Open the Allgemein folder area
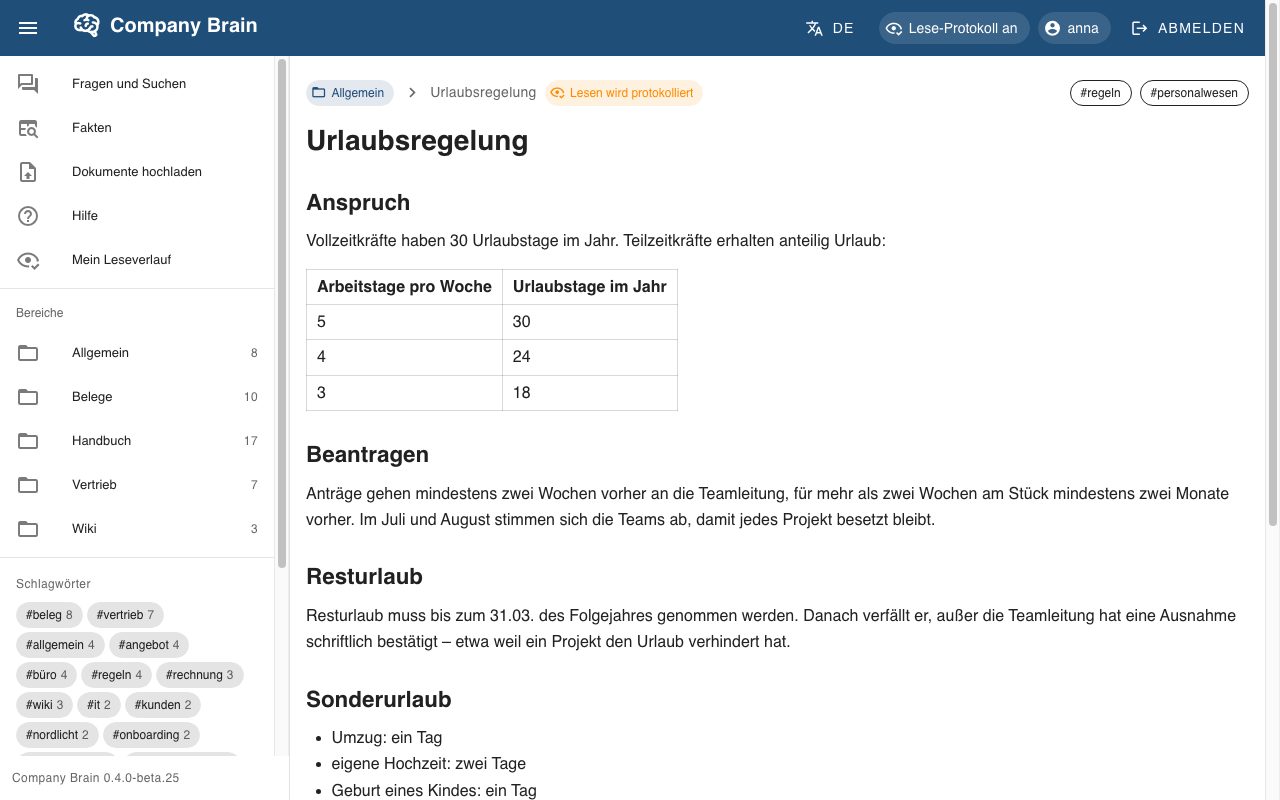This screenshot has height=800, width=1280. [x=137, y=353]
